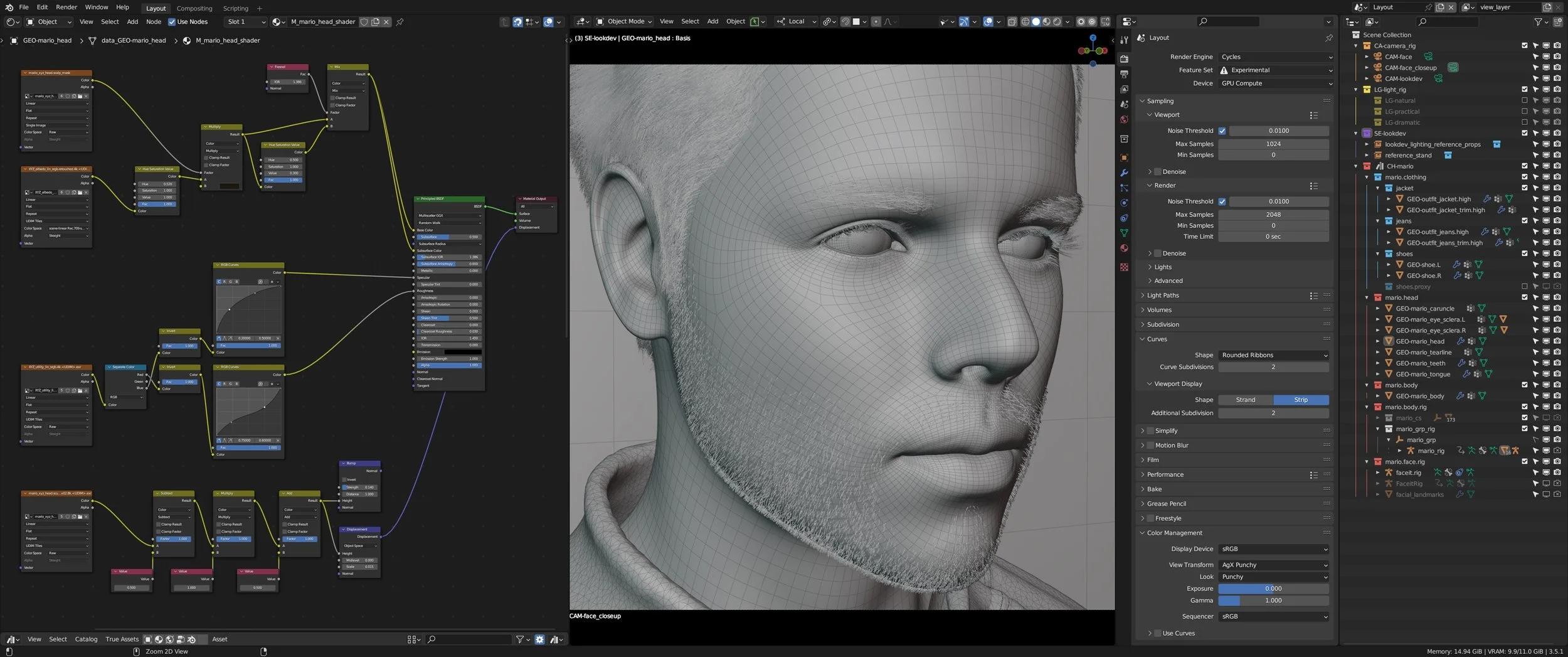Open the Material properties tab icon

tap(1124, 248)
